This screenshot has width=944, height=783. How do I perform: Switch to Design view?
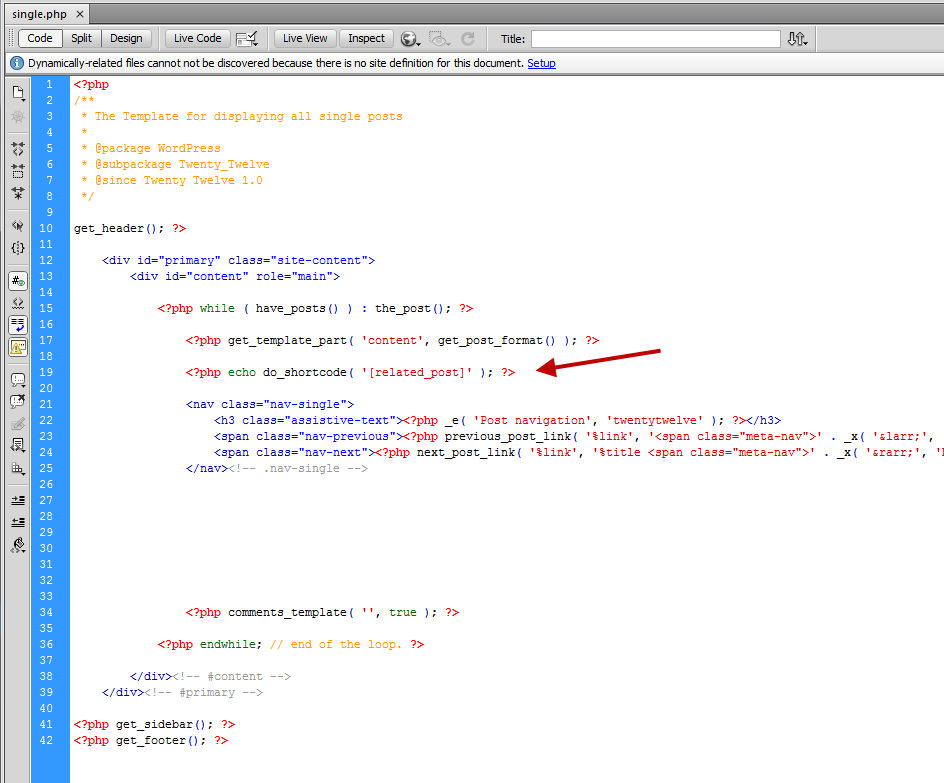(x=126, y=39)
